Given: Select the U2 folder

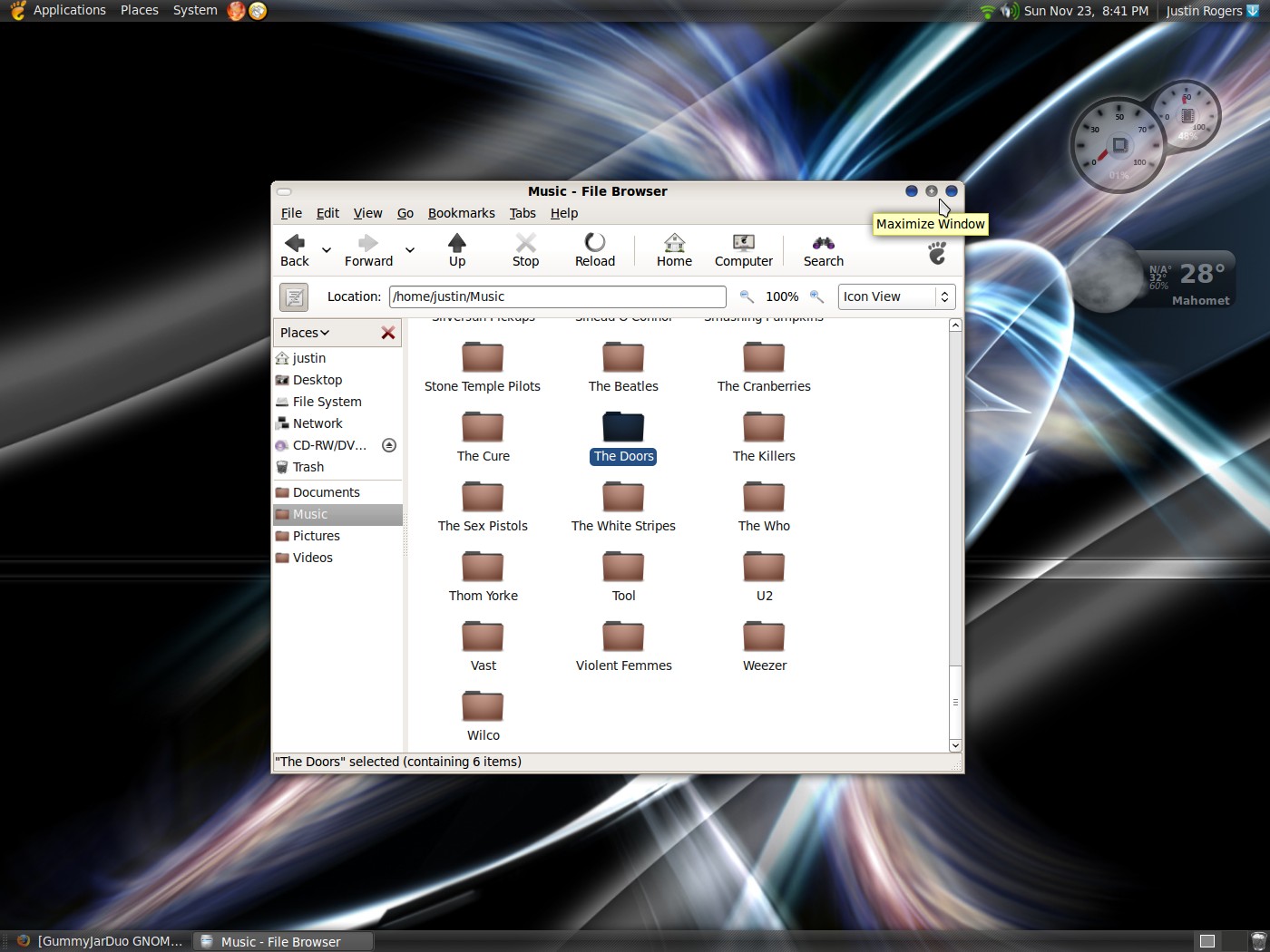Looking at the screenshot, I should pos(764,577).
